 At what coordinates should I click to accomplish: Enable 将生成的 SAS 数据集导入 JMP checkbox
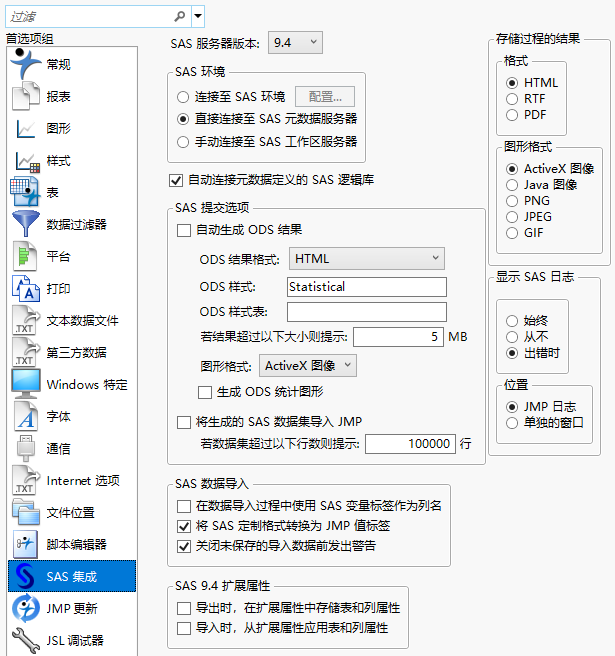tap(184, 422)
